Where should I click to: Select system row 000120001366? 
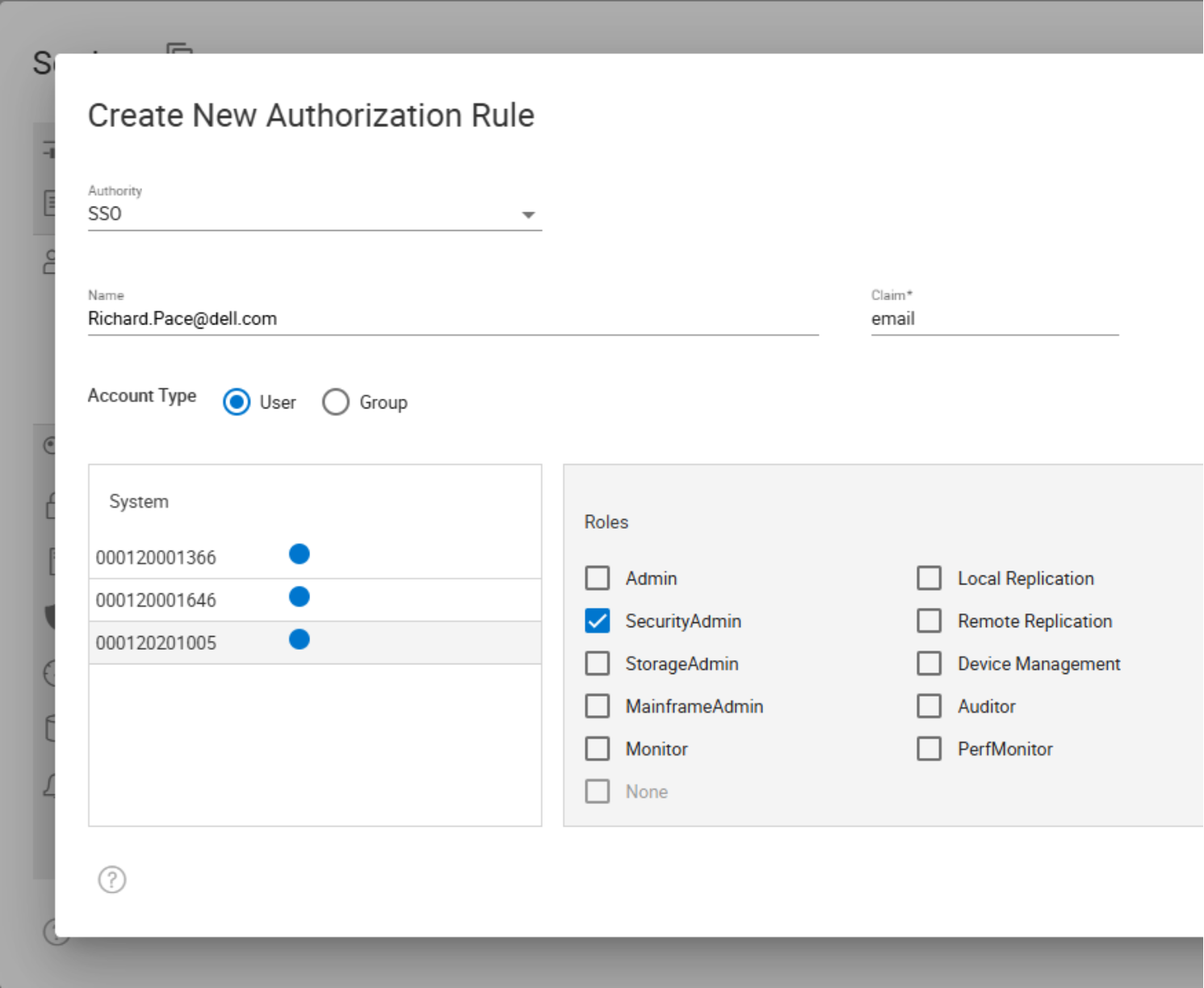pyautogui.click(x=315, y=558)
